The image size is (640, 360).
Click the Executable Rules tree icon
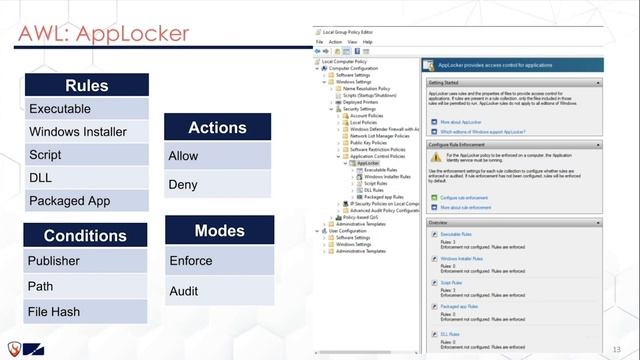tap(360, 170)
